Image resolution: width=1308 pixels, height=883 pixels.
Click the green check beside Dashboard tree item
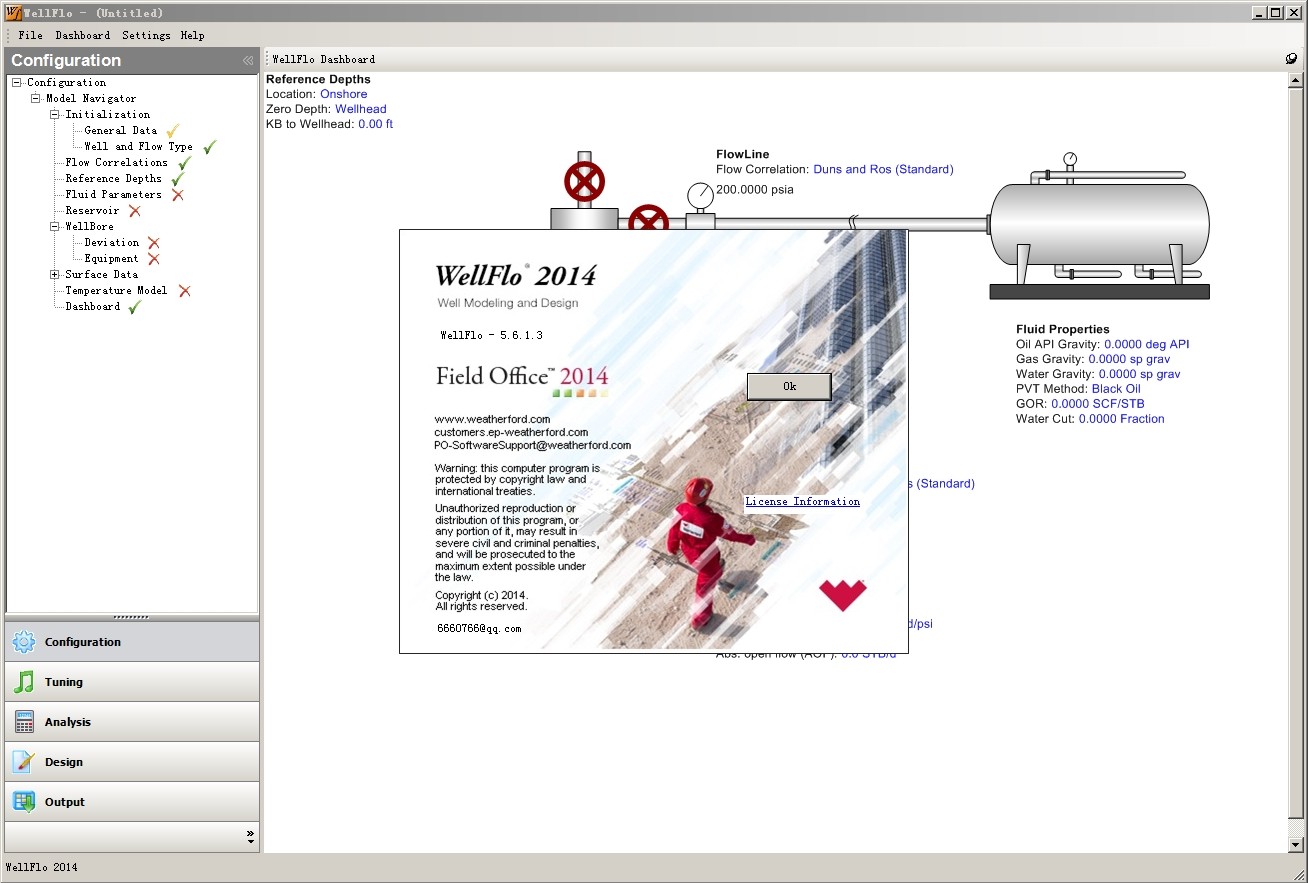coord(135,307)
